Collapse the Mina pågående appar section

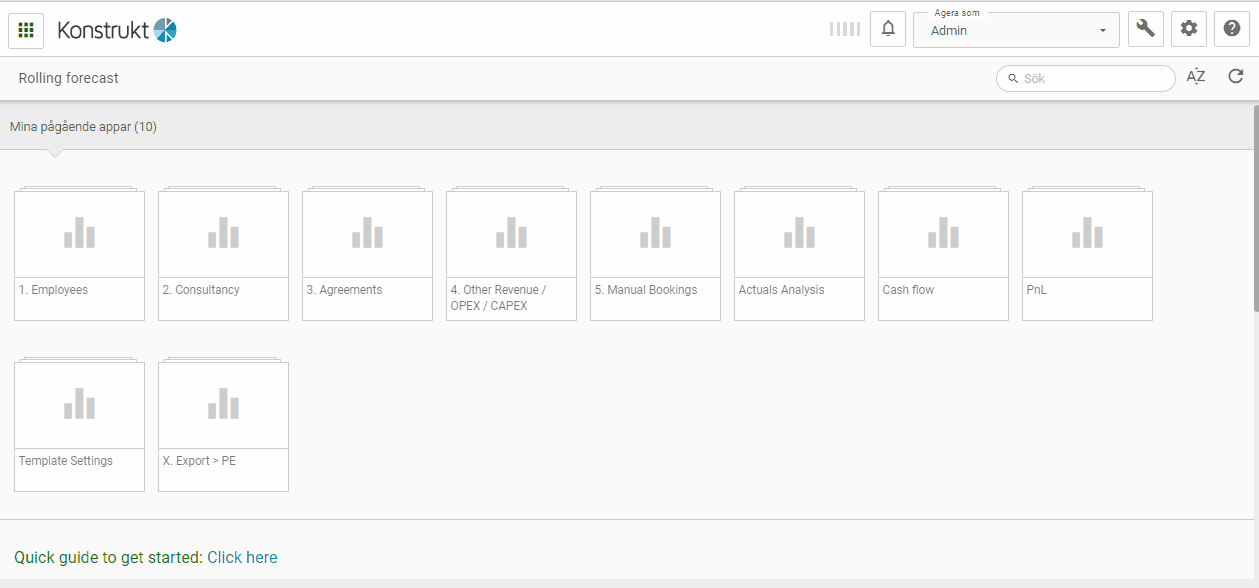(x=83, y=127)
